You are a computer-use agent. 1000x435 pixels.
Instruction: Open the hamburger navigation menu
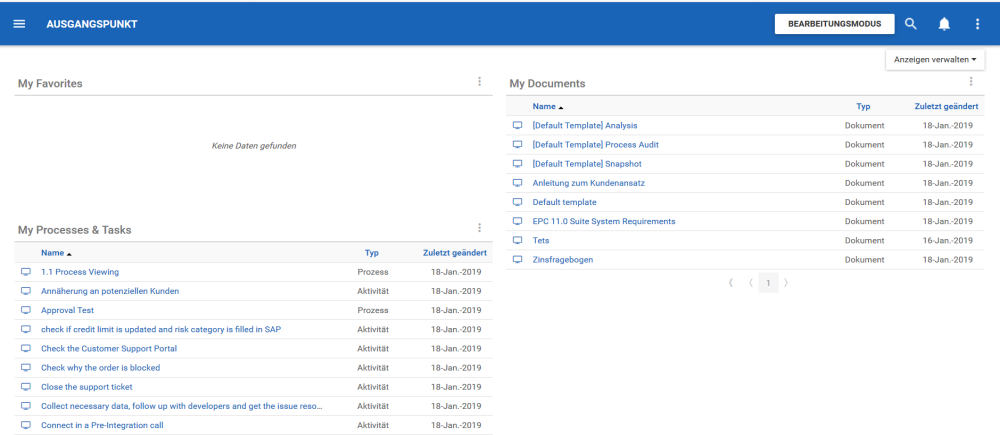click(x=19, y=24)
